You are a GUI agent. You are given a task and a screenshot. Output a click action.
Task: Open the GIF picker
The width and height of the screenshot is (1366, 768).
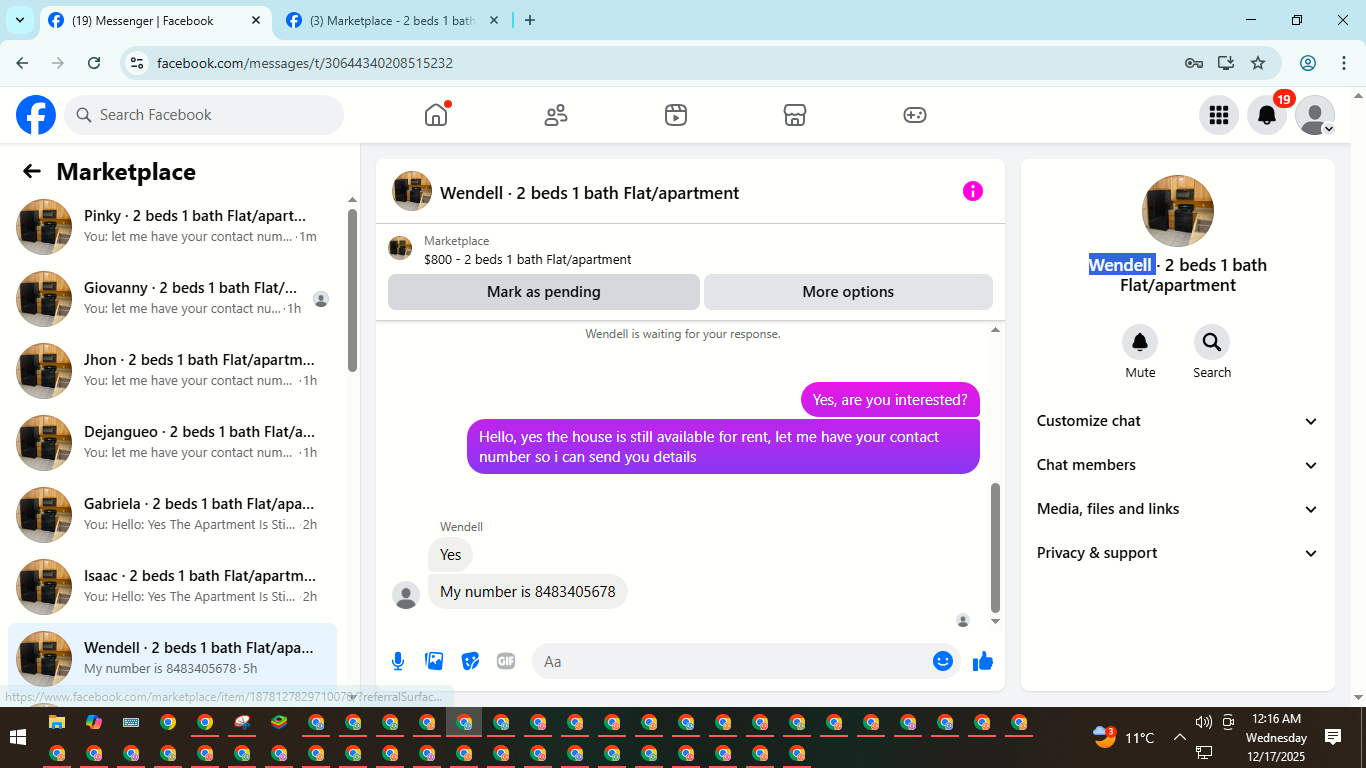[506, 661]
